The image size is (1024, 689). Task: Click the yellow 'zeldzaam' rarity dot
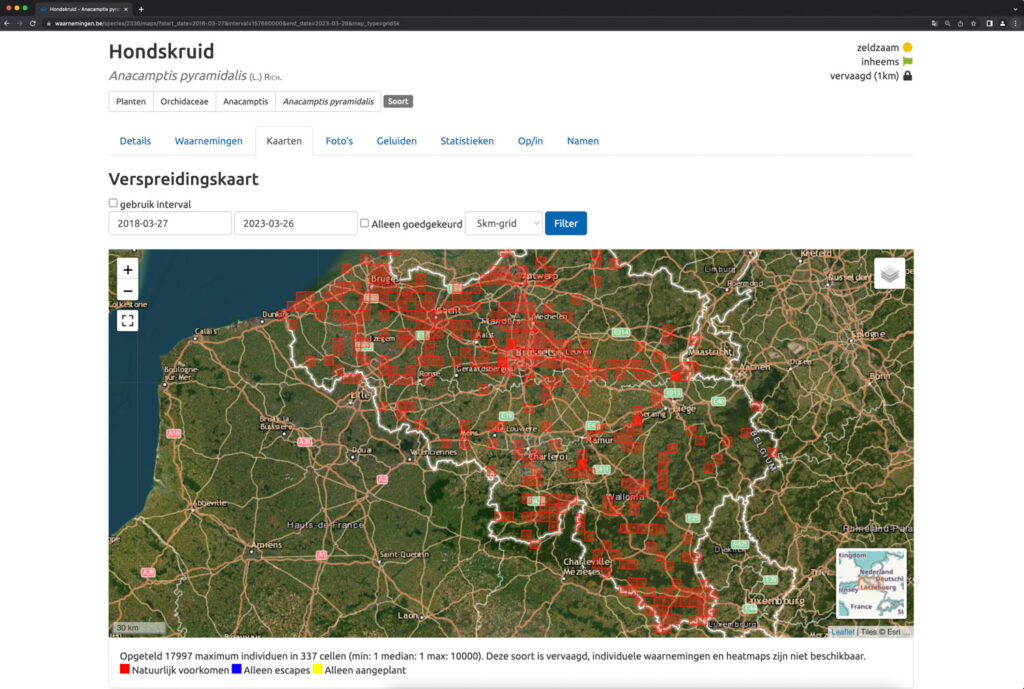click(908, 47)
